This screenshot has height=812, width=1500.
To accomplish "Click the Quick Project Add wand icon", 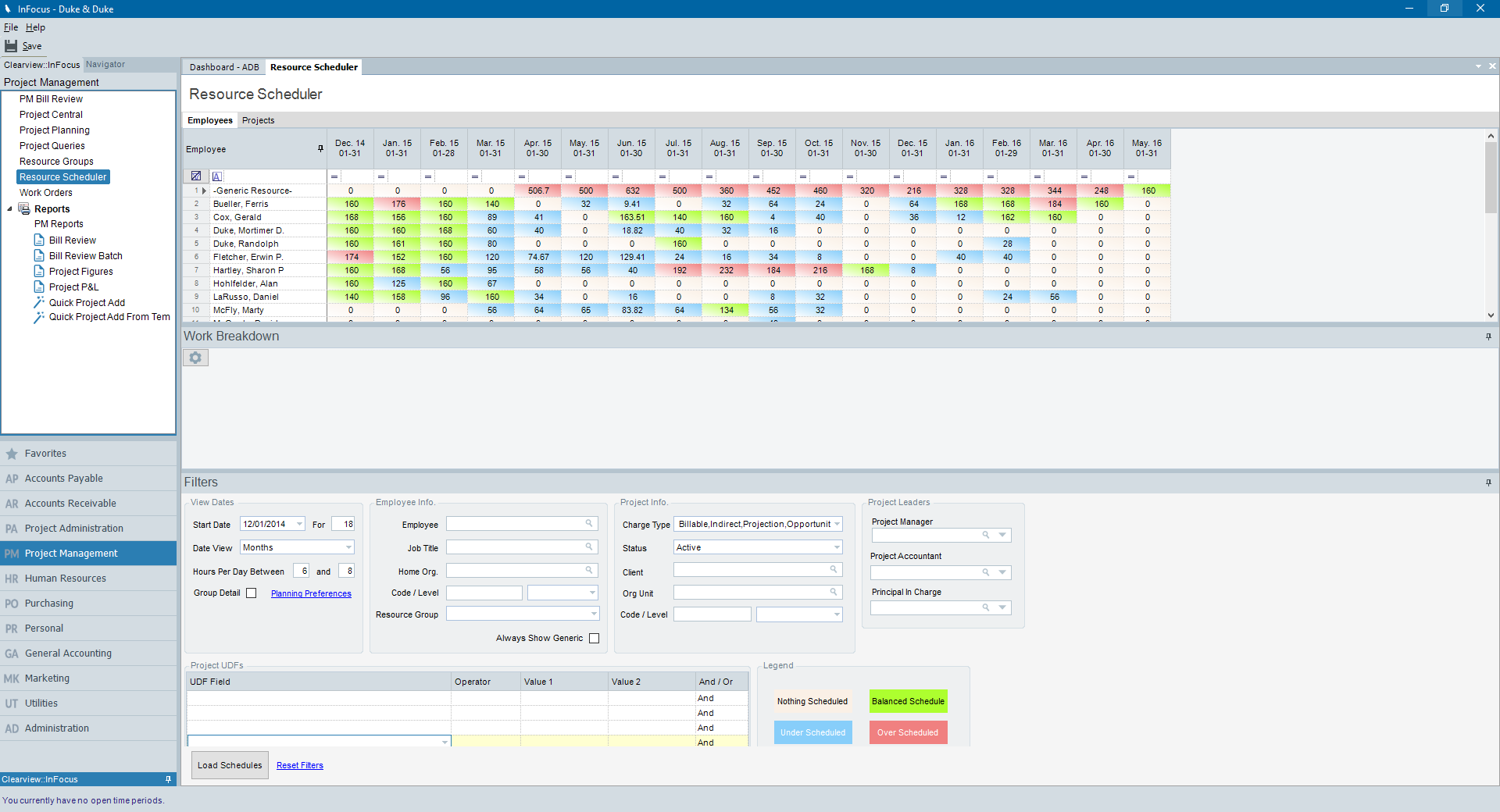I will 39,303.
